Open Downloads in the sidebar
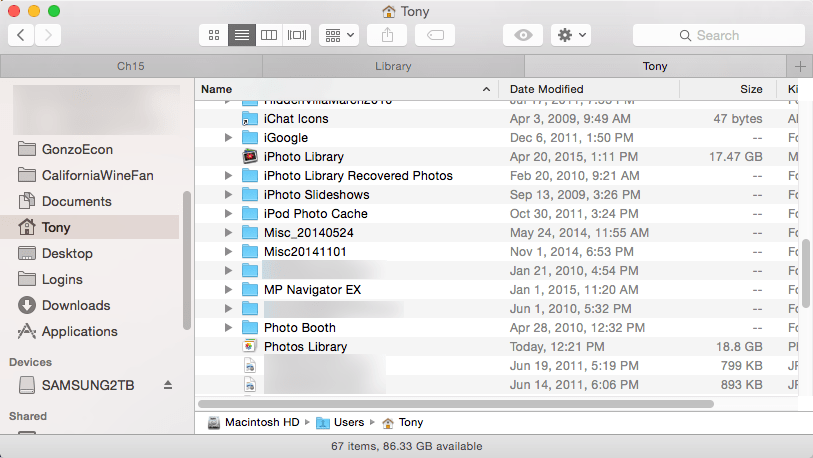This screenshot has width=813, height=458. click(64, 305)
